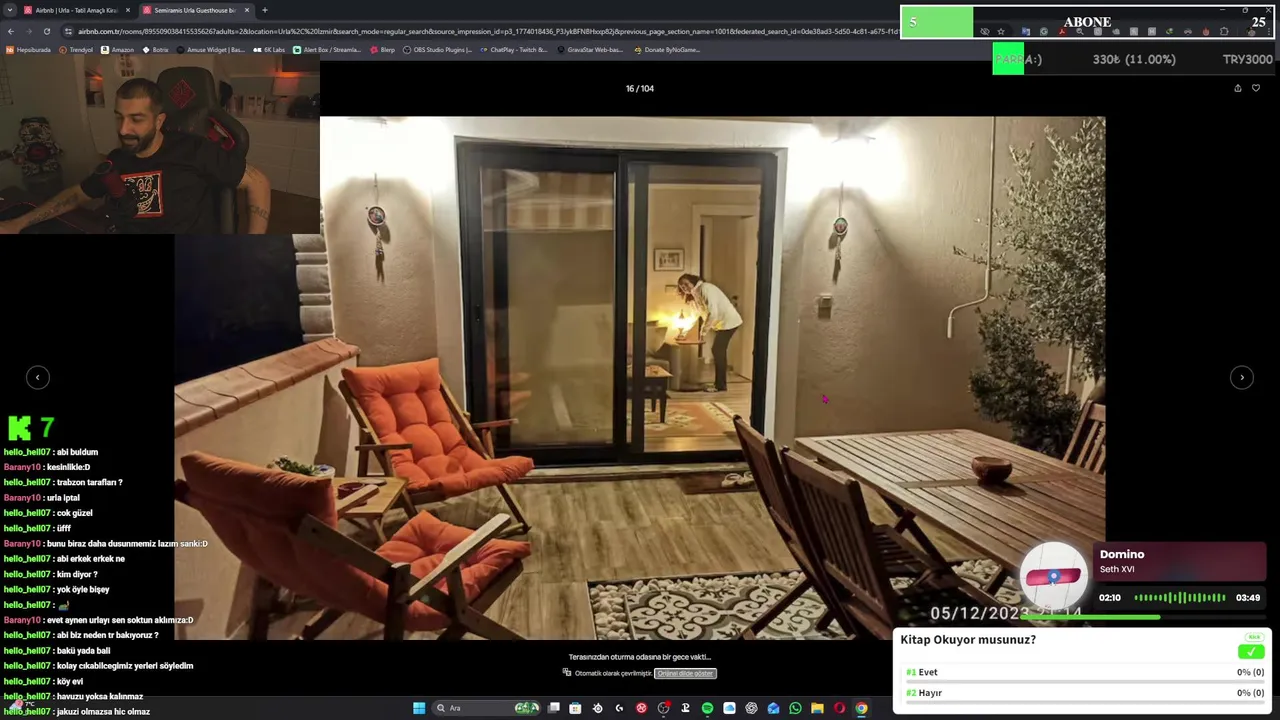Go to the previous Airbnb photo
This screenshot has width=1280, height=720.
(x=37, y=377)
